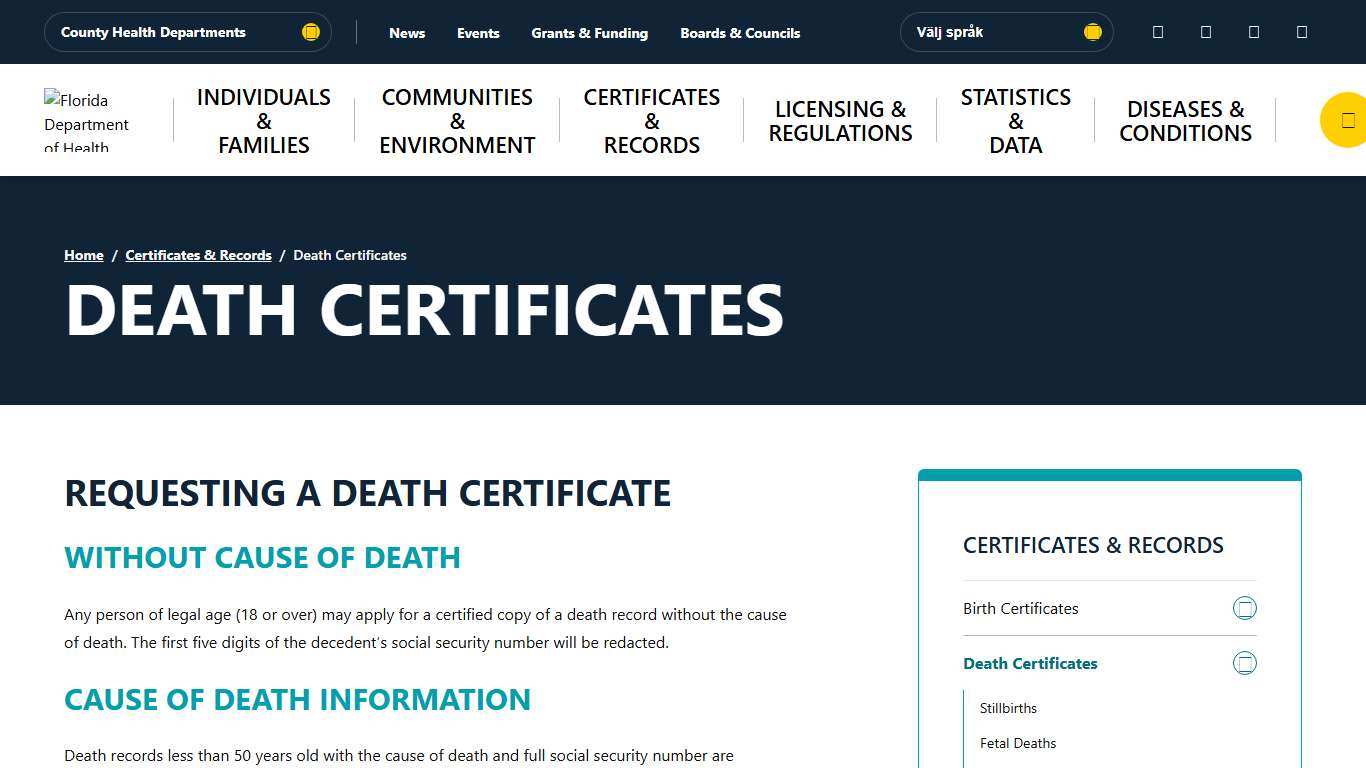Click the Certificates & Records breadcrumb link
Screen dimensions: 1366x768
(198, 255)
